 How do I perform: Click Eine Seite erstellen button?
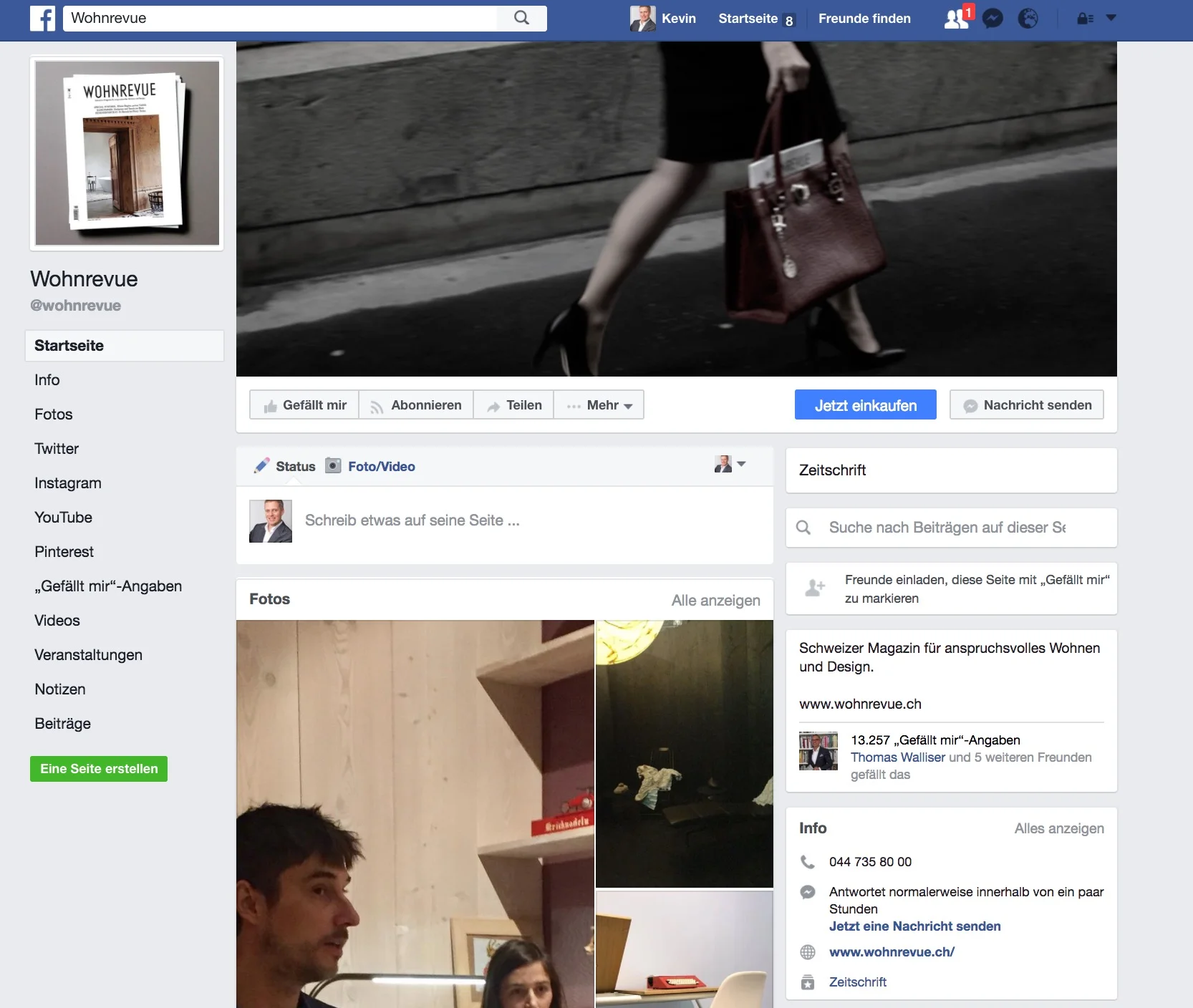pos(99,769)
